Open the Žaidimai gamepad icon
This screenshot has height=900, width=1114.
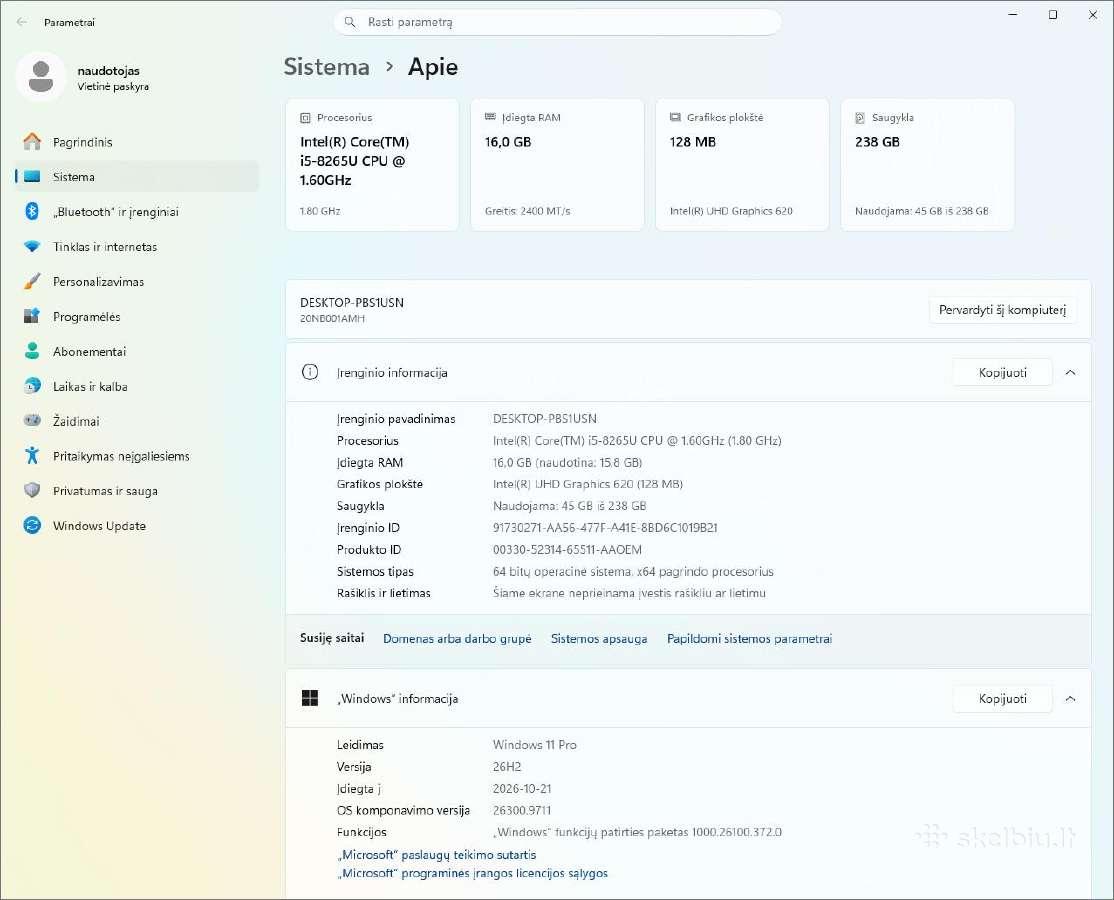coord(32,421)
